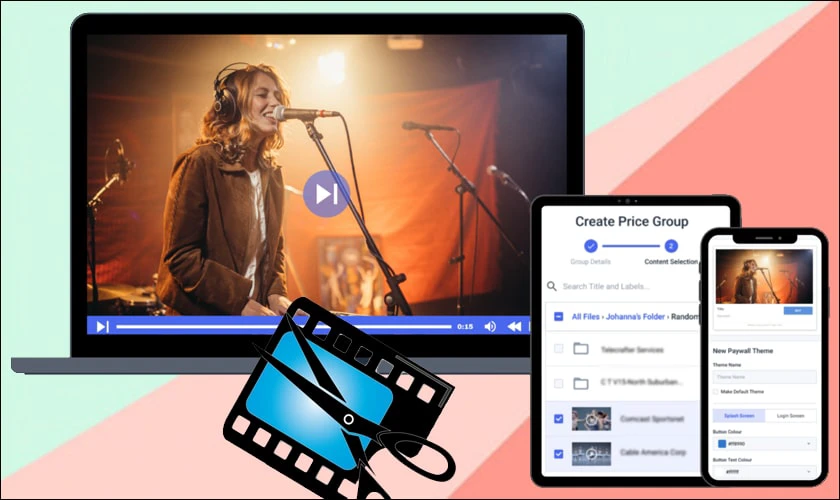Switch to the Splash Screen tab
Screen dimensions: 840x500
[739, 416]
